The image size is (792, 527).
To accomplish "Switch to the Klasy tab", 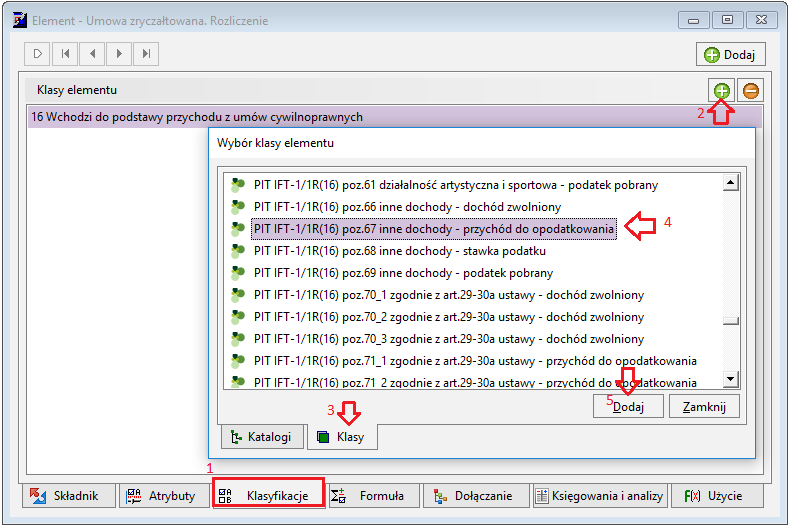I will click(342, 437).
